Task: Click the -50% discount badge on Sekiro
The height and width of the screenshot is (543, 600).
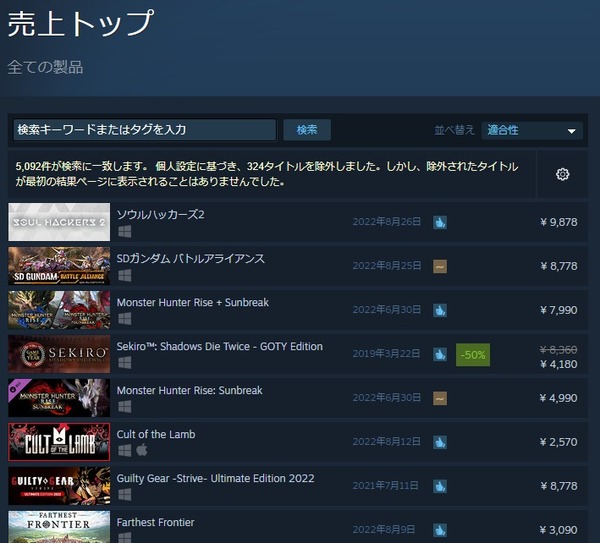Action: click(473, 355)
